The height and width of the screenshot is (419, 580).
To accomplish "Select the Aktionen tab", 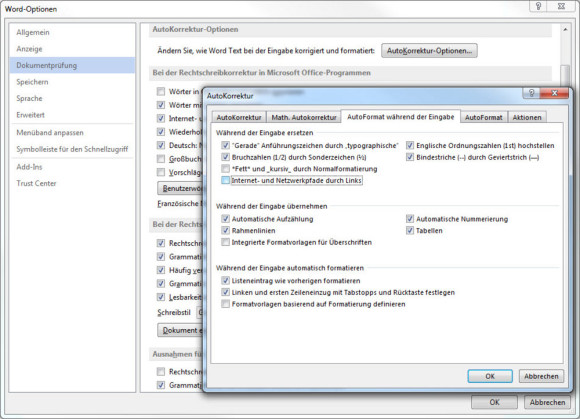I will click(x=527, y=117).
